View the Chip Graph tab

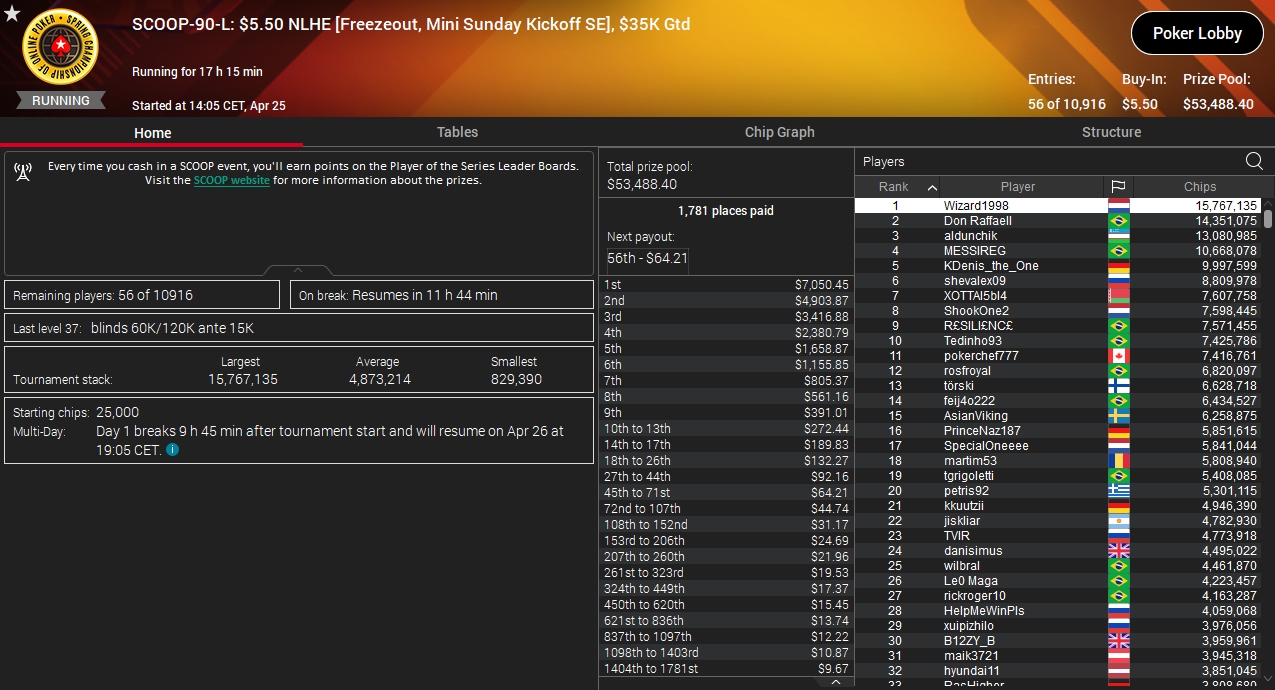(x=780, y=132)
